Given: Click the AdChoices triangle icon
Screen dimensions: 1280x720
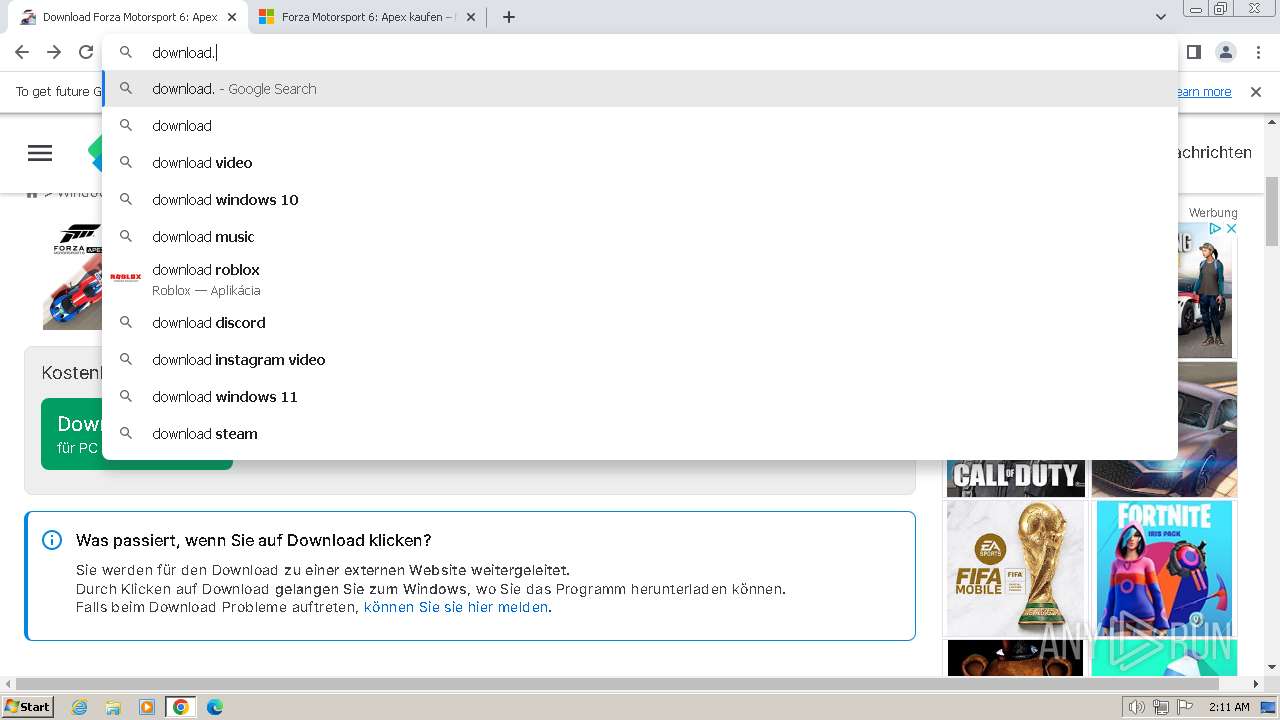Looking at the screenshot, I should (x=1215, y=229).
